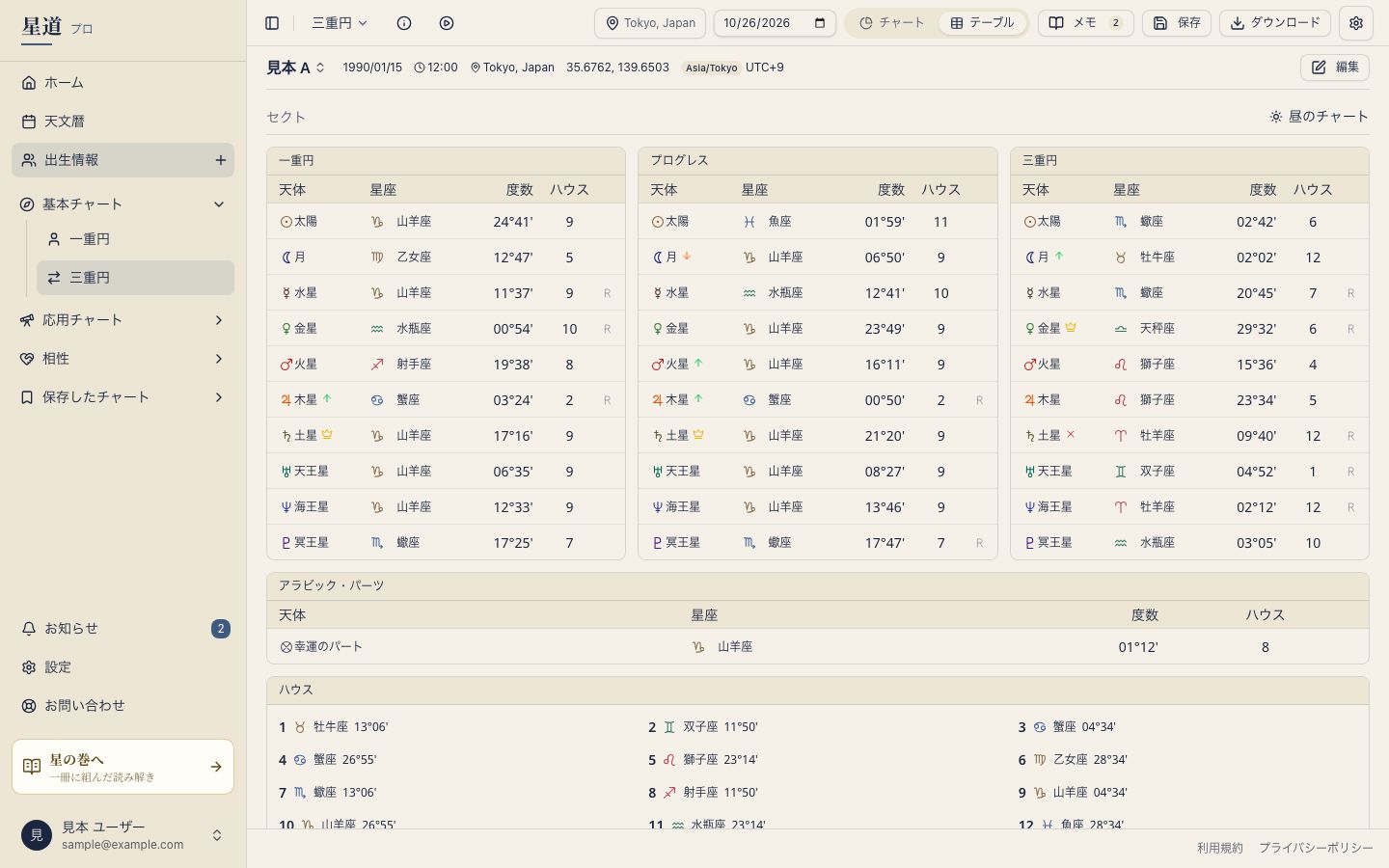1389x868 pixels.
Task: Open the user account switcher
Action: tap(123, 835)
